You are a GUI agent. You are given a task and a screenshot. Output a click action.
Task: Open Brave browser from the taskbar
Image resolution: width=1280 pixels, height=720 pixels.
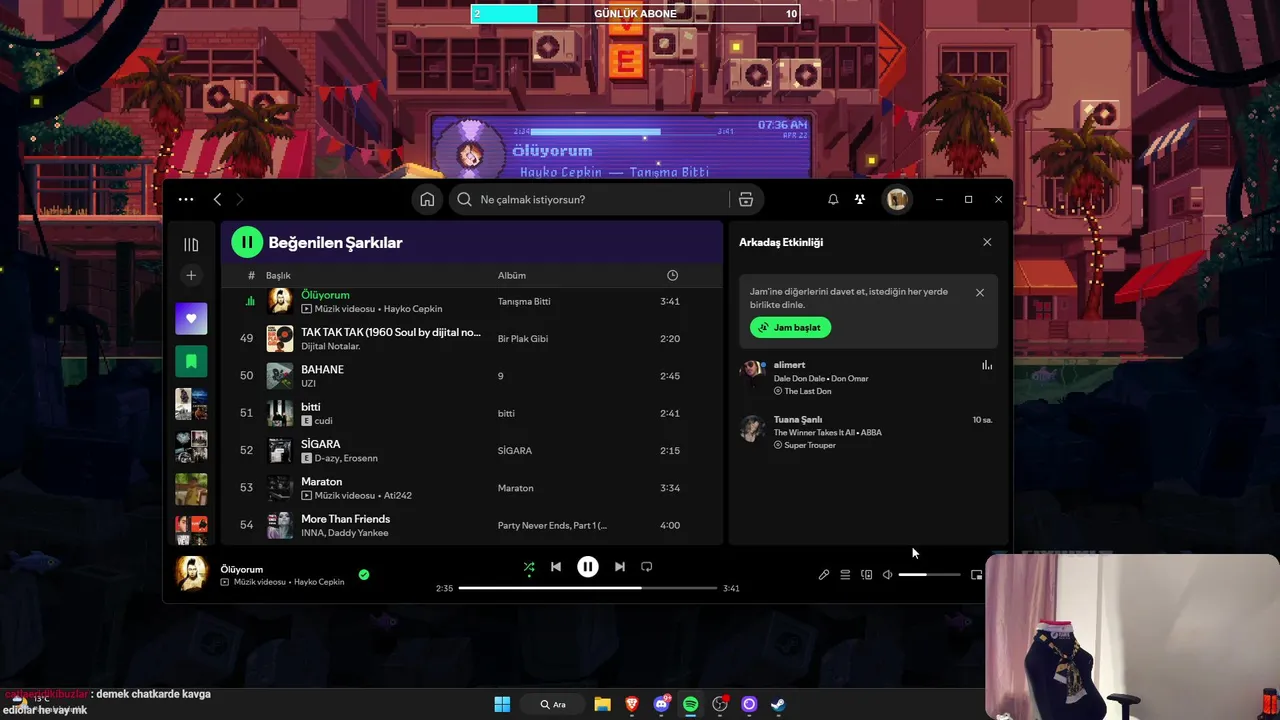(632, 704)
